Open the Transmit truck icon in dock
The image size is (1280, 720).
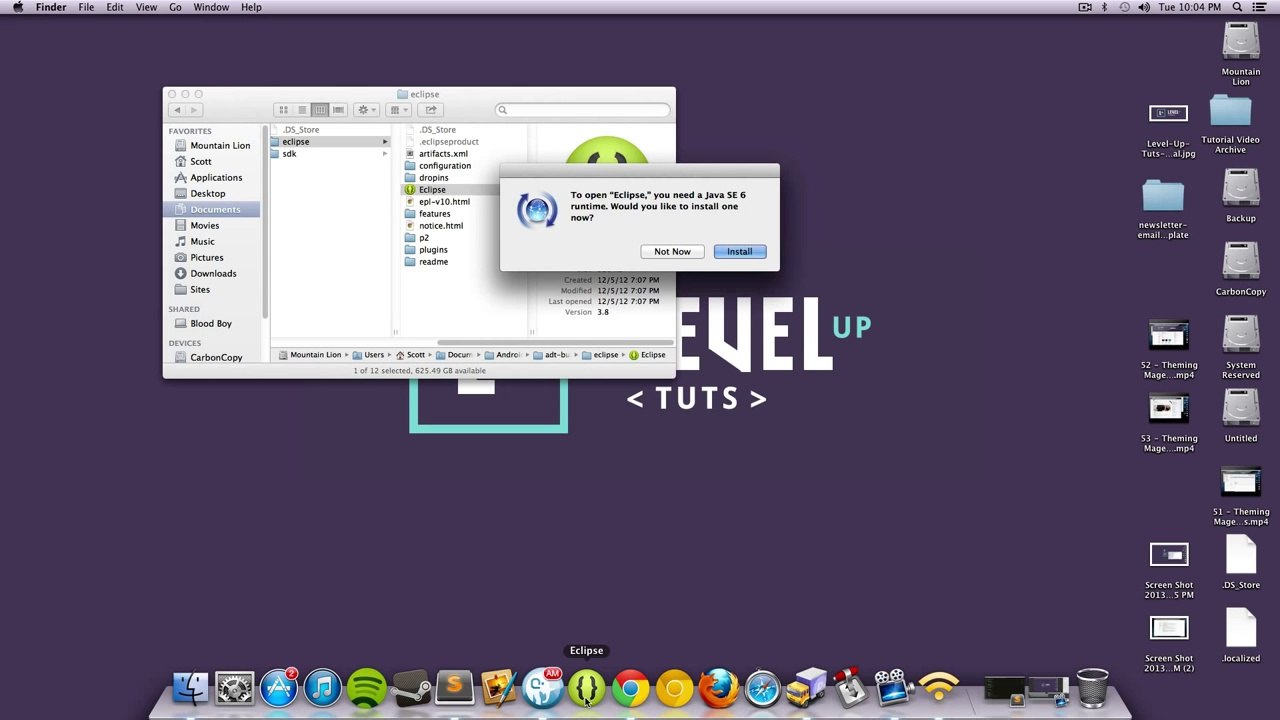[806, 688]
